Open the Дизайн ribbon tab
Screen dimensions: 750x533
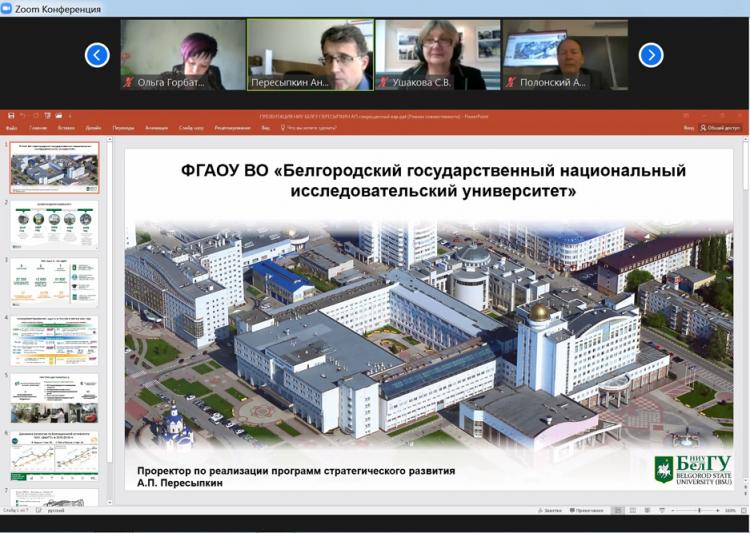[x=93, y=128]
